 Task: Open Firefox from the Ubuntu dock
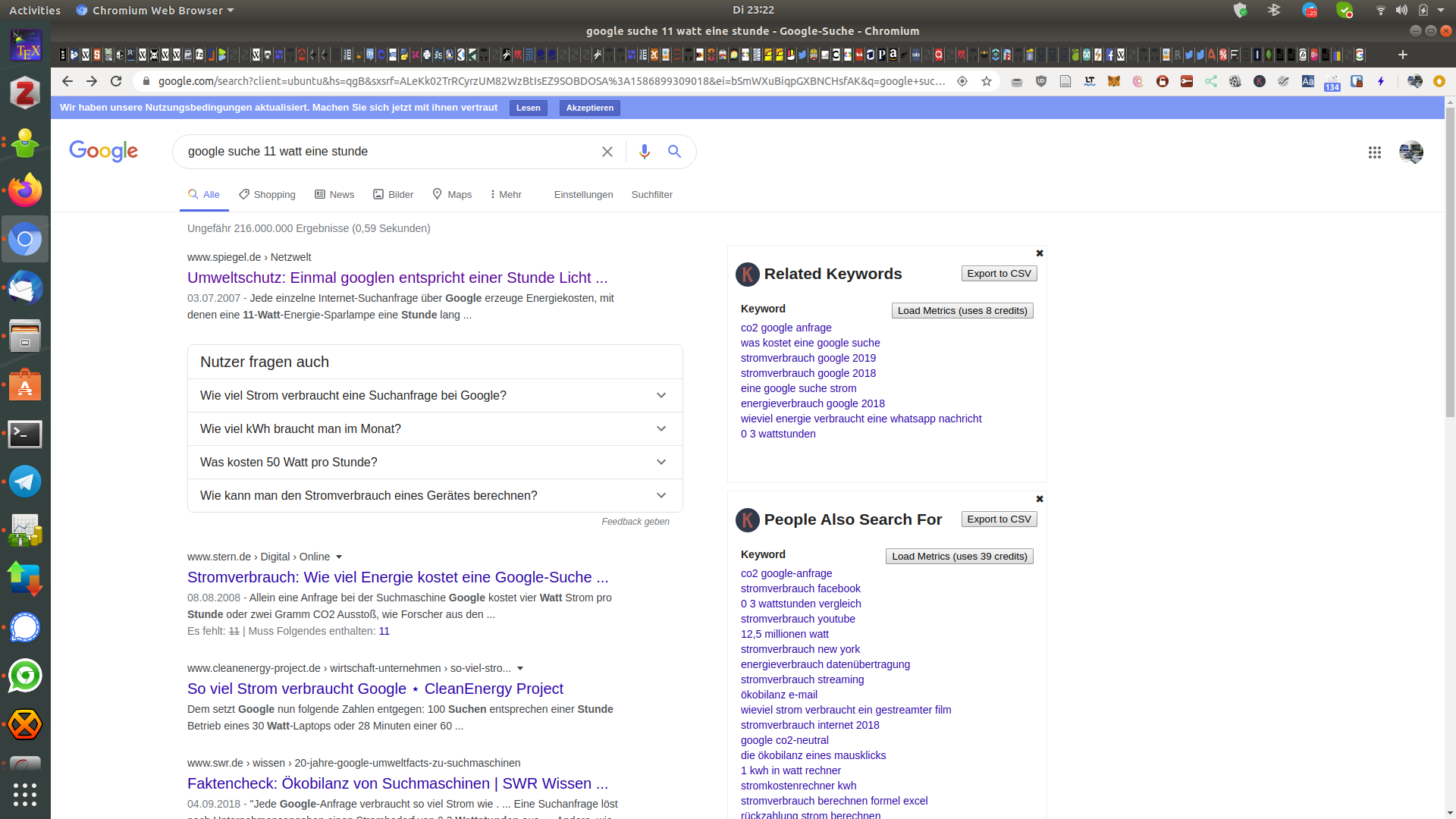tap(25, 190)
